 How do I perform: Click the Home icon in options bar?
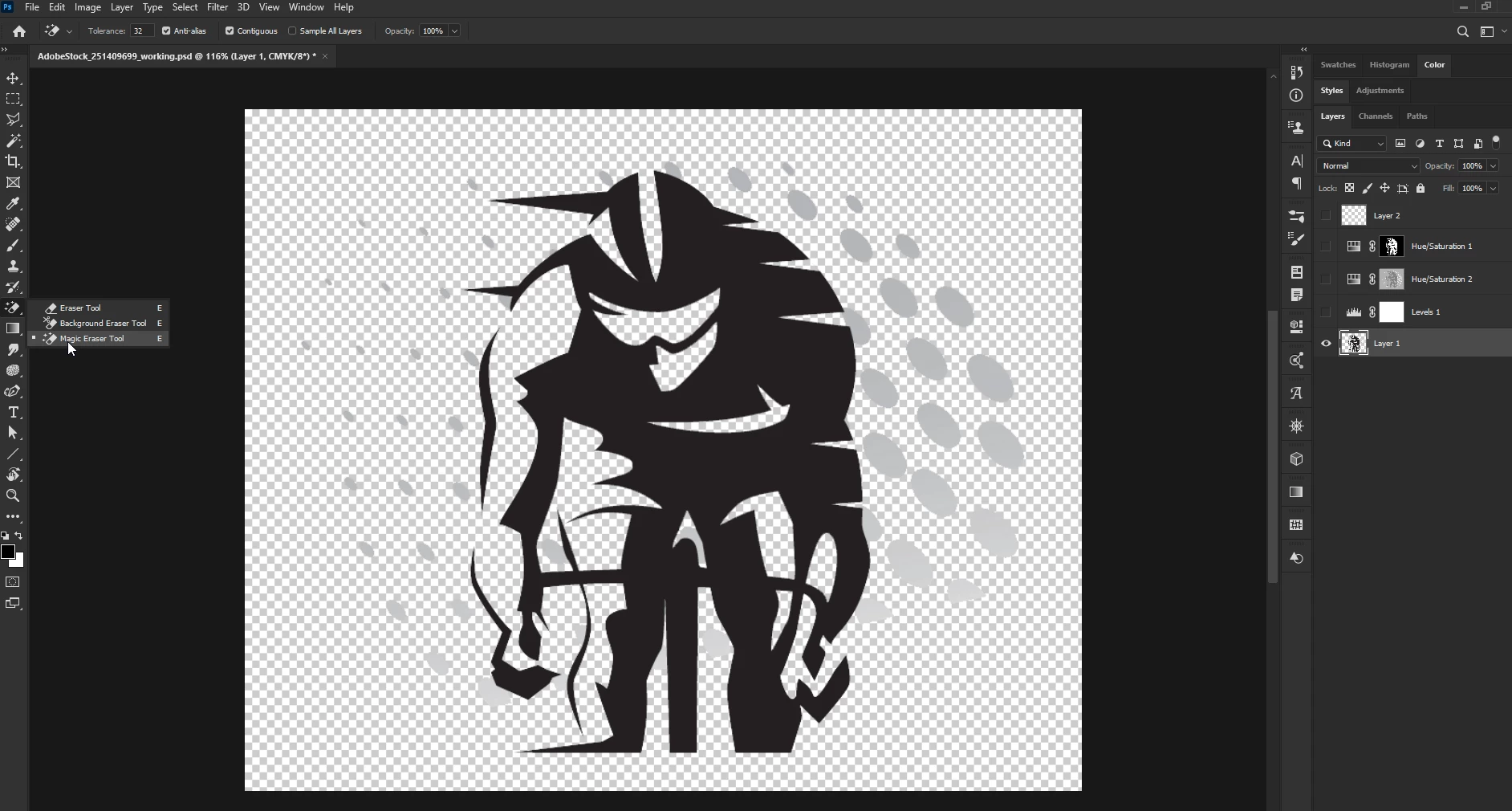click(19, 31)
